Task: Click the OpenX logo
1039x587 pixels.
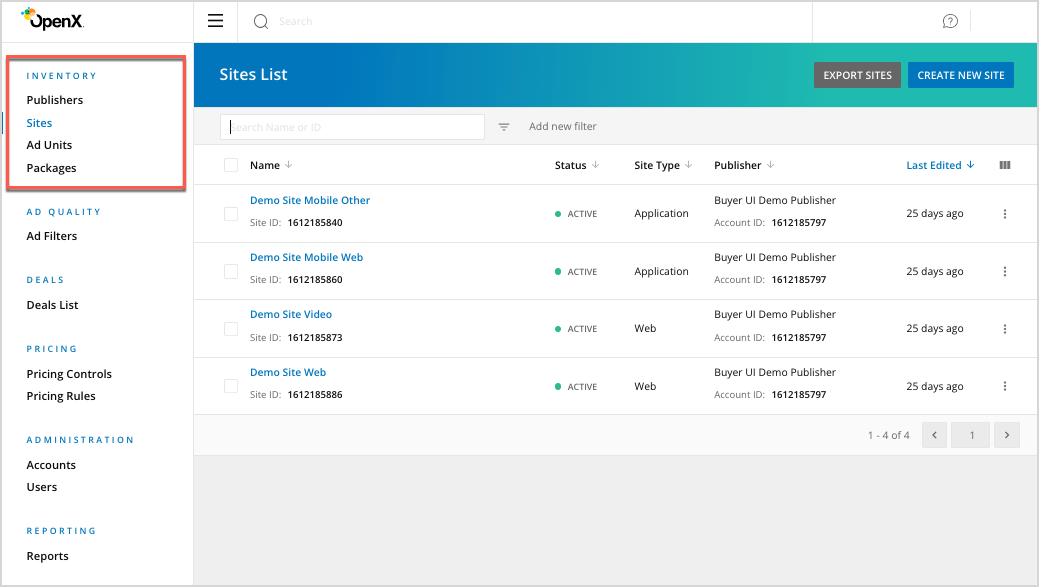Action: tap(52, 19)
